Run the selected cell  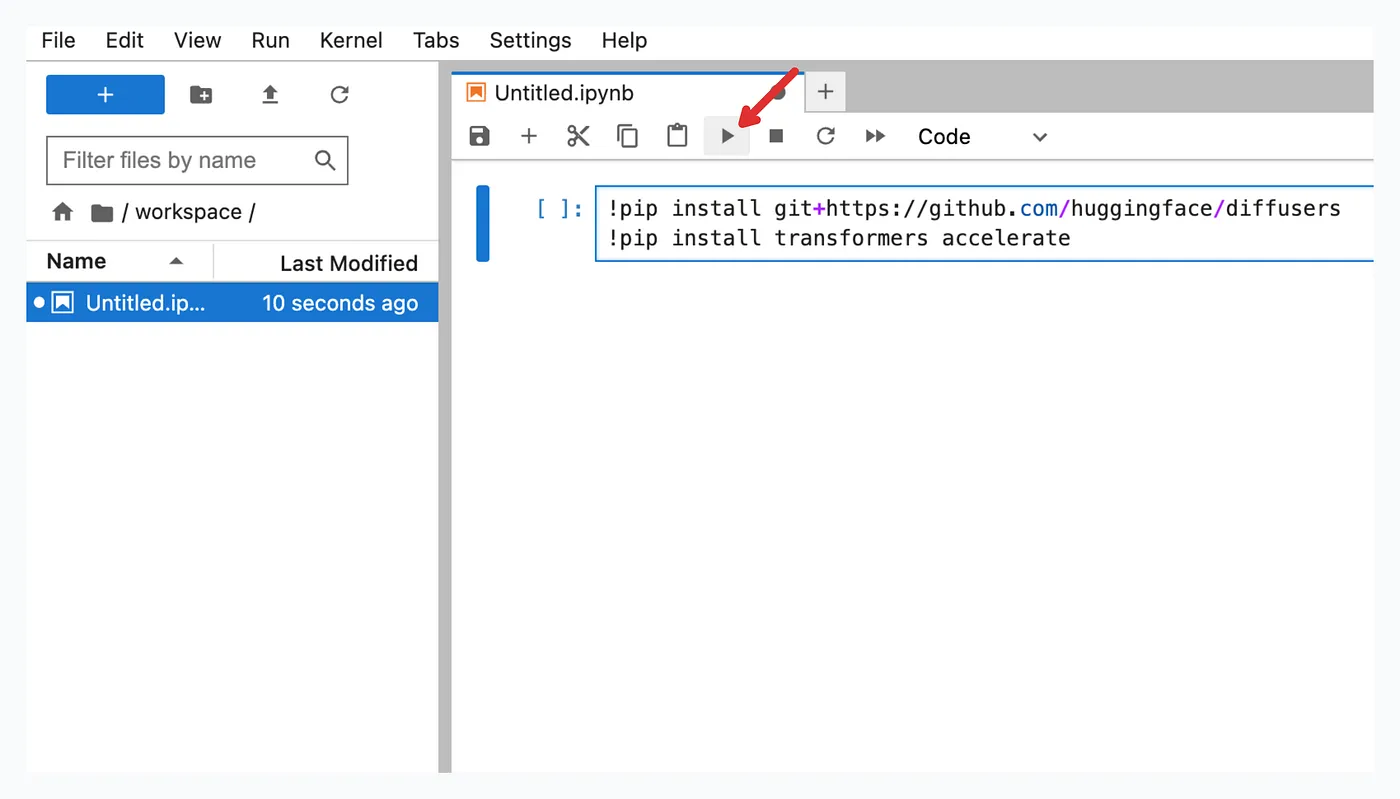point(727,137)
